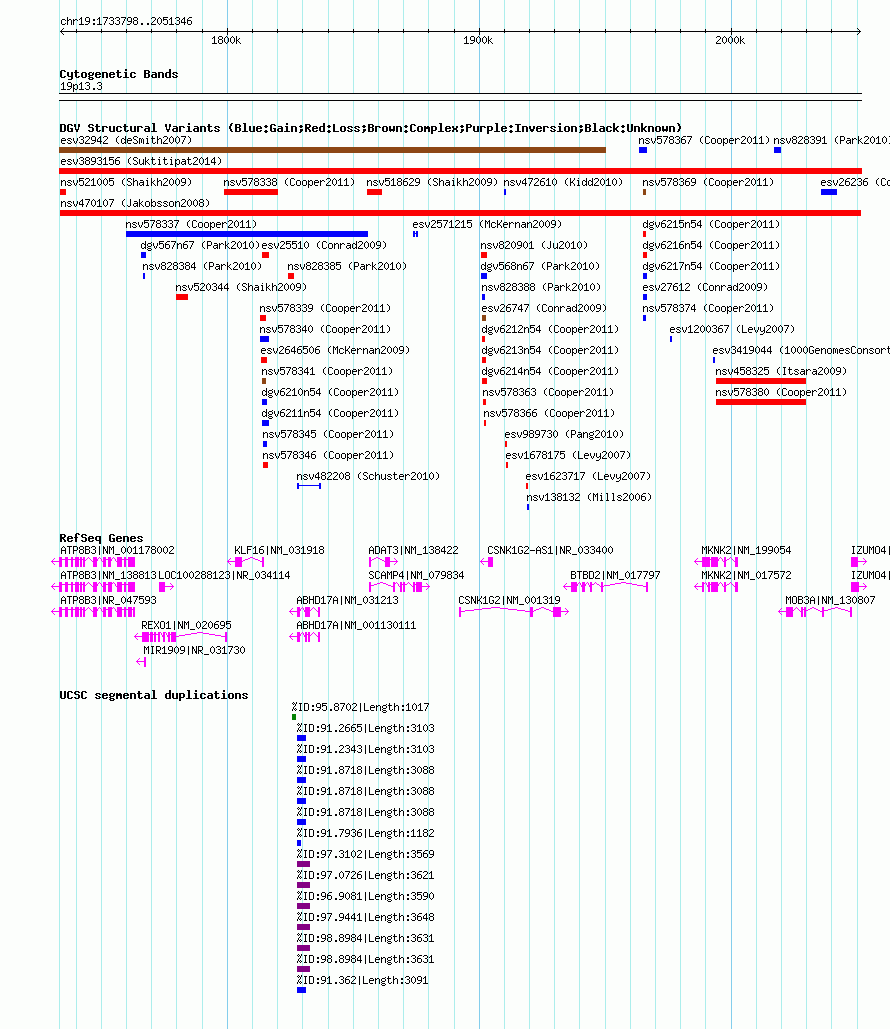Click the nsv578380 (Cooper2011) label
The width and height of the screenshot is (890, 1029).
(x=781, y=392)
